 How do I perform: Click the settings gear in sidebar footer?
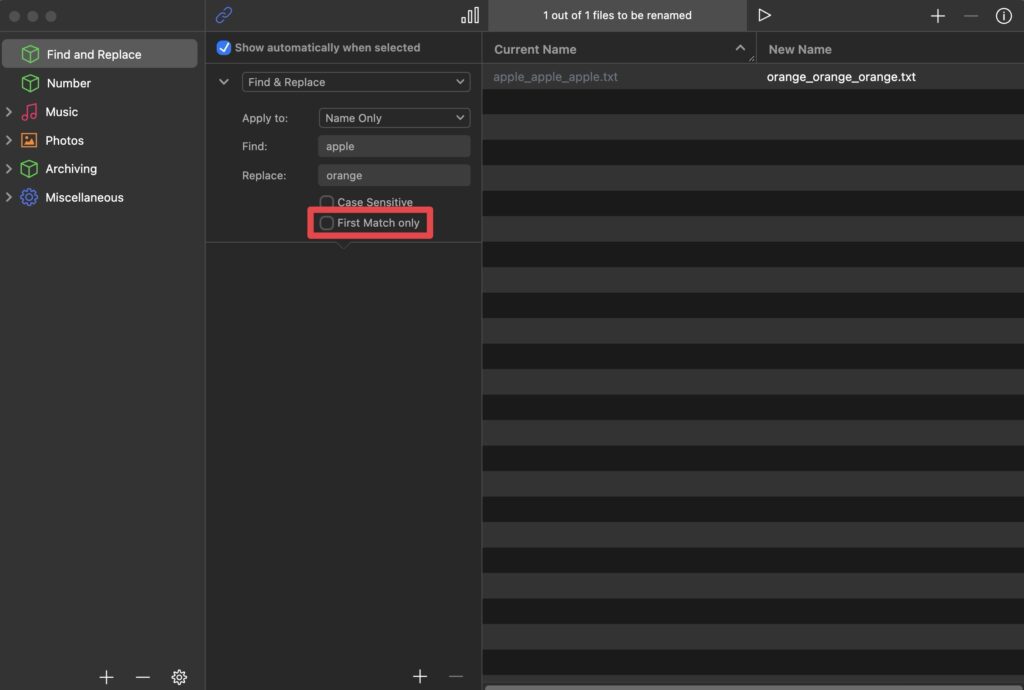(x=179, y=677)
